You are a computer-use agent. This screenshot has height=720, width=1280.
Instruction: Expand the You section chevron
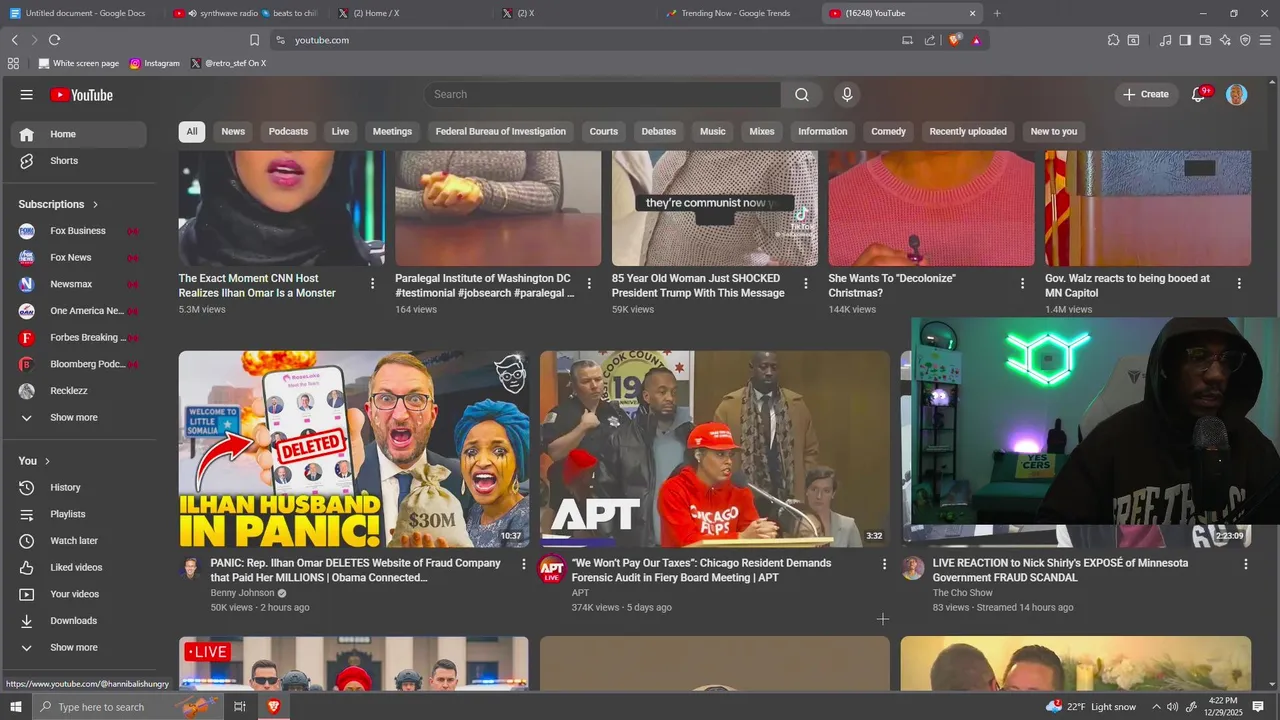pos(48,461)
